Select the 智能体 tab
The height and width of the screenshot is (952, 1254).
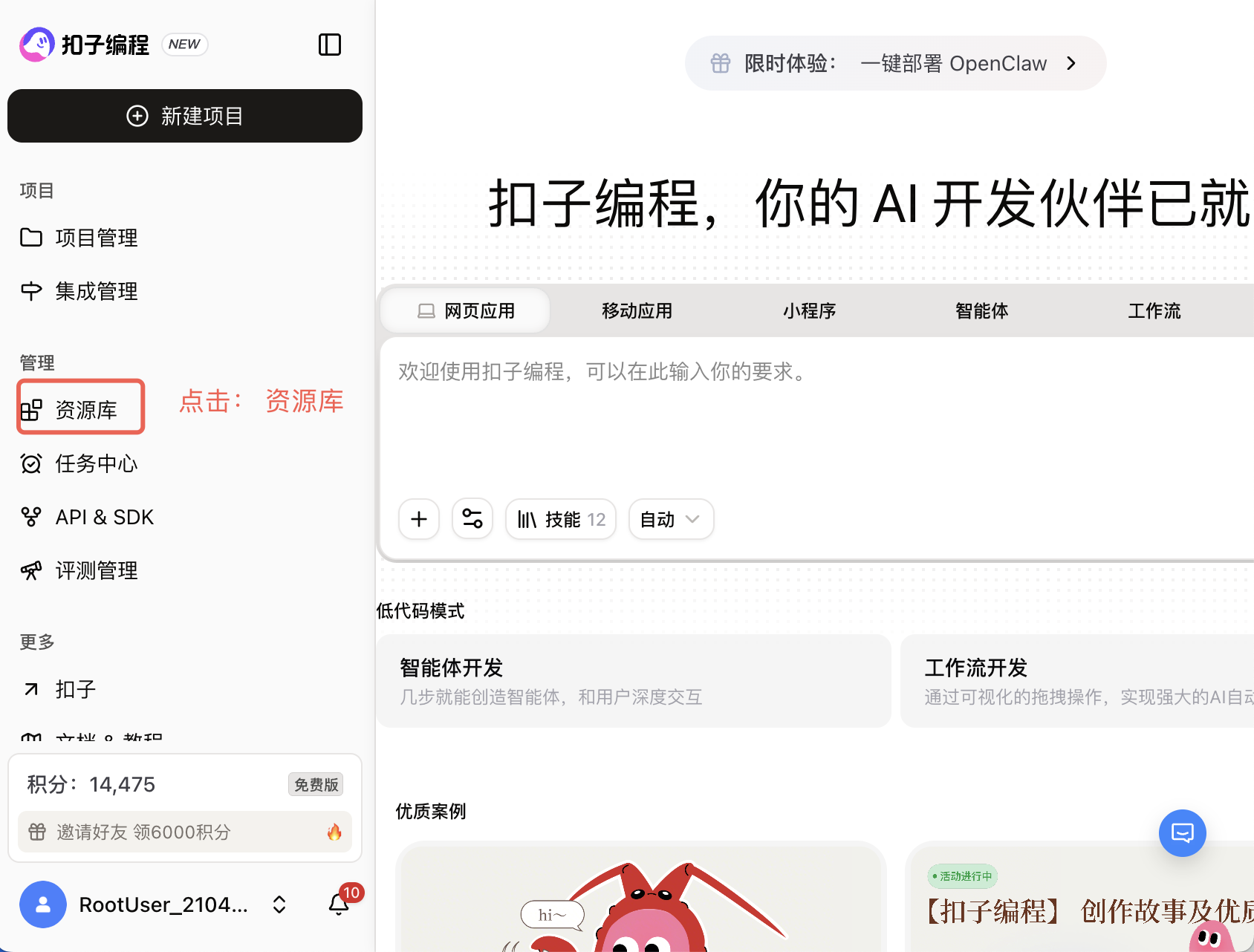(x=981, y=310)
